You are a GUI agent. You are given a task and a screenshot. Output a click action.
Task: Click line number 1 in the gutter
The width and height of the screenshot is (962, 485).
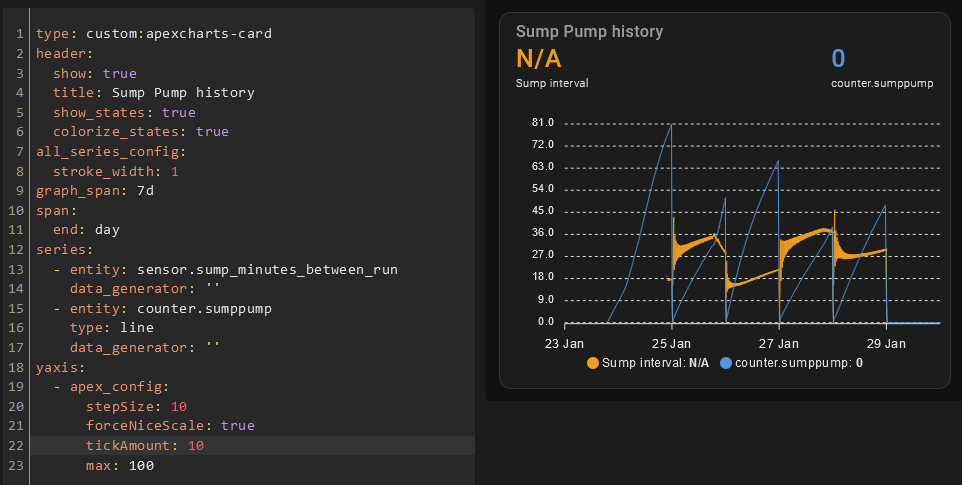click(19, 34)
